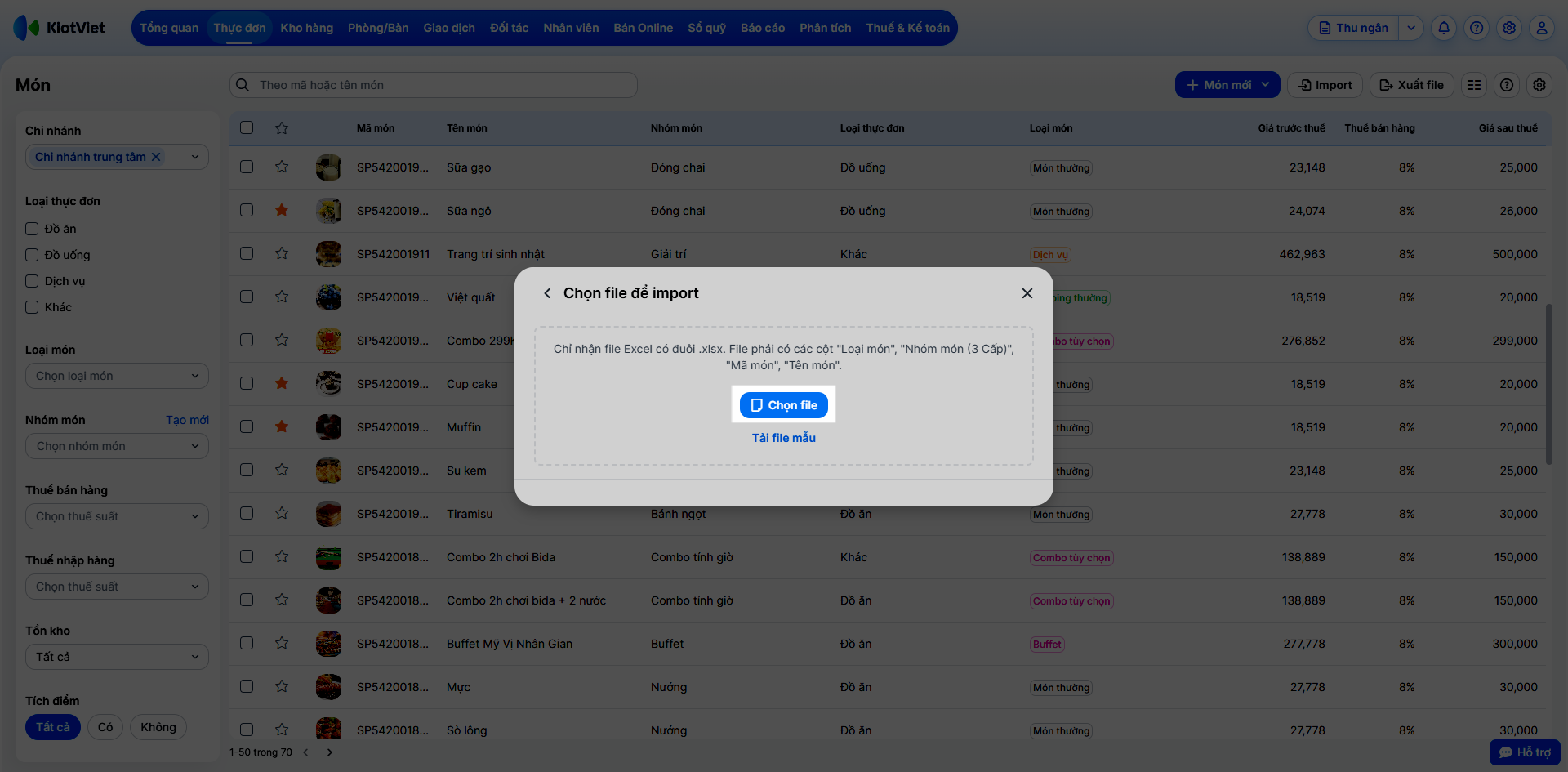
Task: Open the help question icon in top bar
Action: 1477,28
